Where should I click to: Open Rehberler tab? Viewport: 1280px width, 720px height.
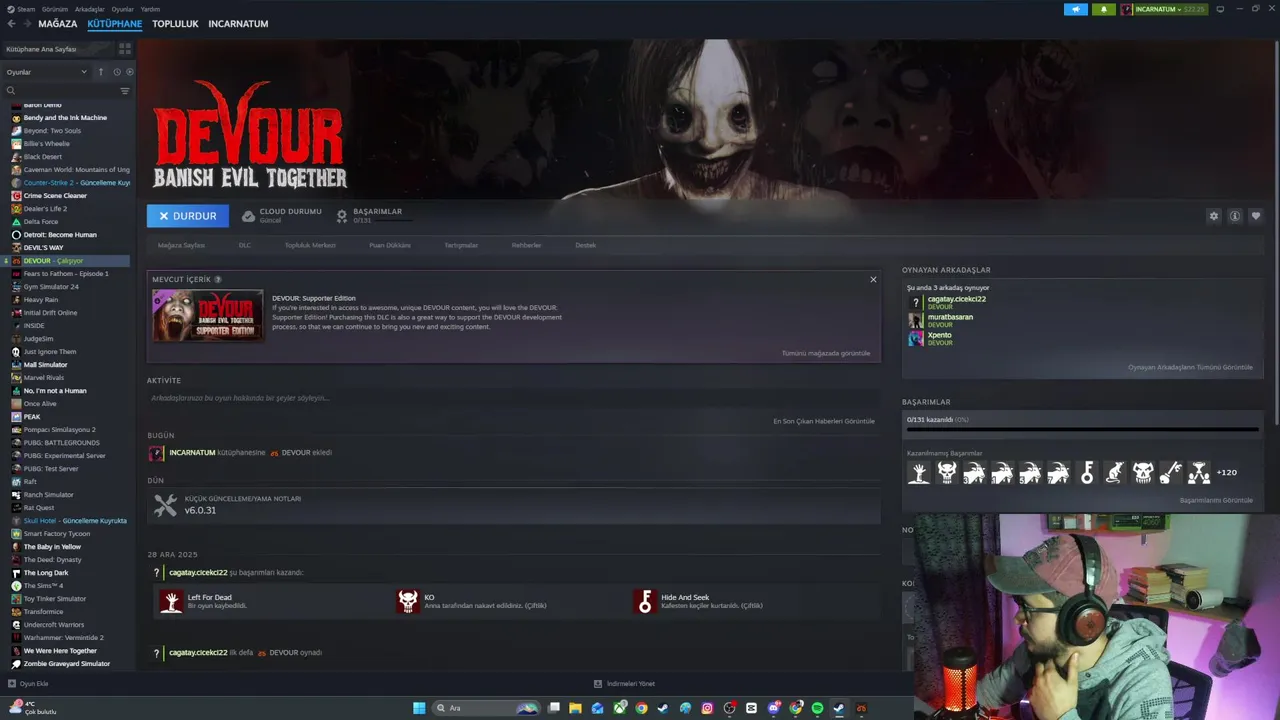(x=526, y=245)
